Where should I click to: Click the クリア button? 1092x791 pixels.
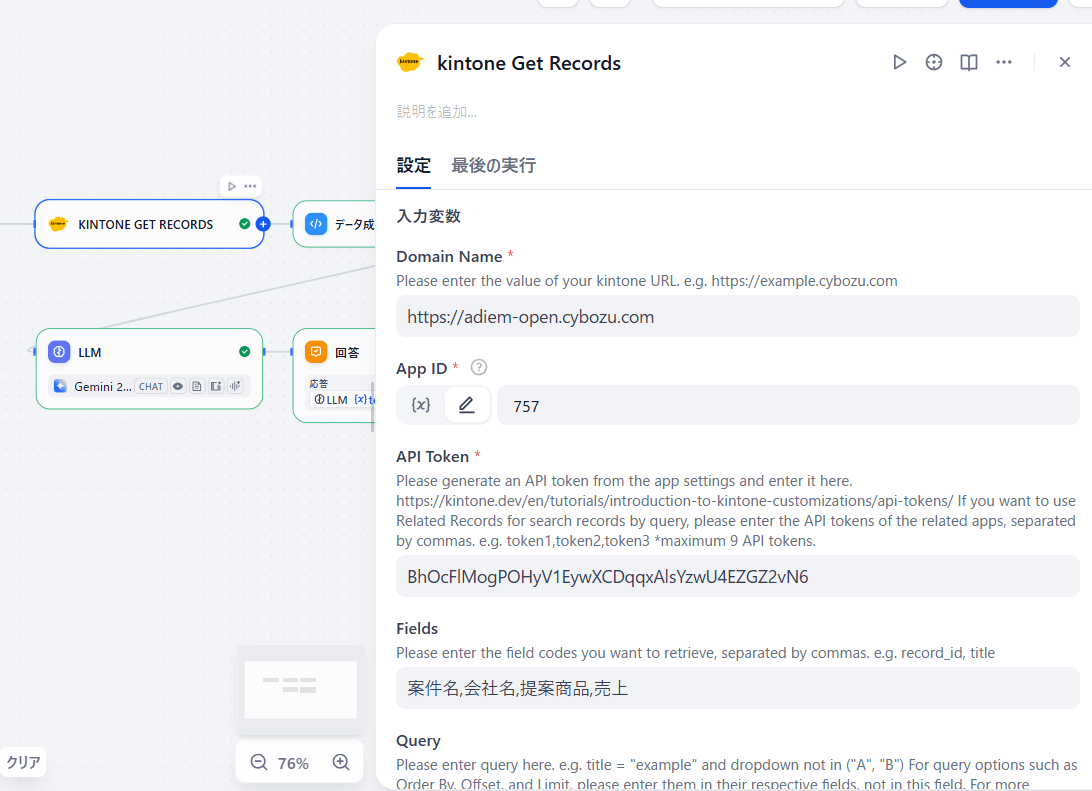(23, 763)
